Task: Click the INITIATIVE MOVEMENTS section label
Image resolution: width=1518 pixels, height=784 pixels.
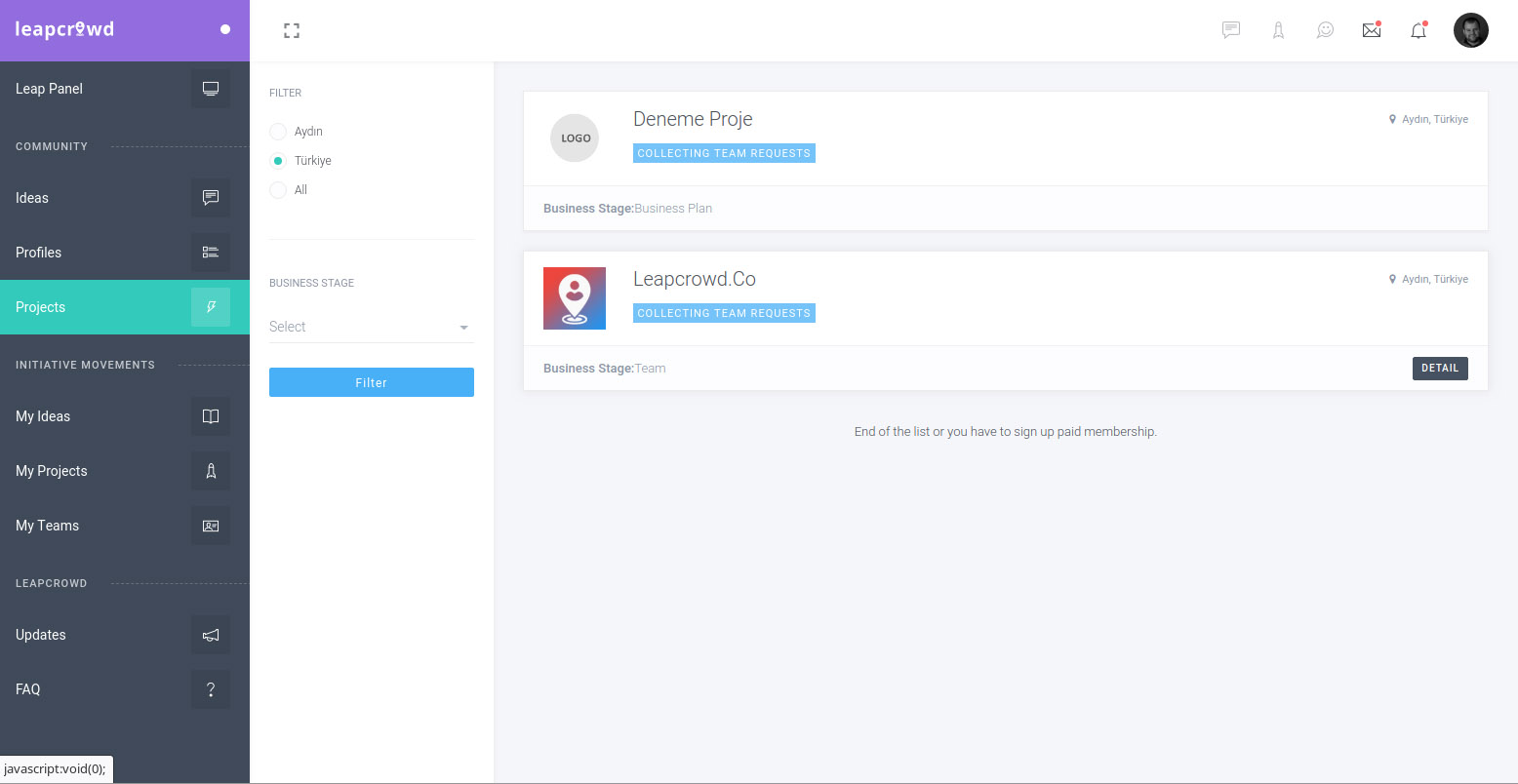Action: (x=85, y=365)
